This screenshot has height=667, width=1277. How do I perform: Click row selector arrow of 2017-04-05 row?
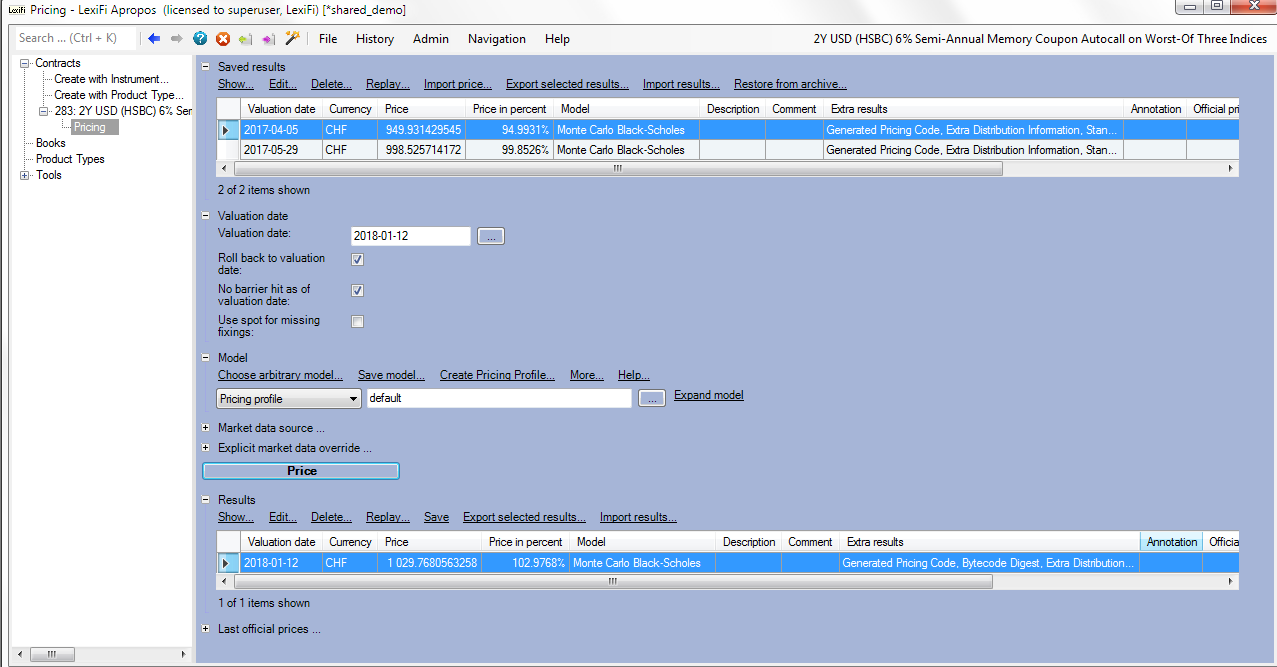229,130
